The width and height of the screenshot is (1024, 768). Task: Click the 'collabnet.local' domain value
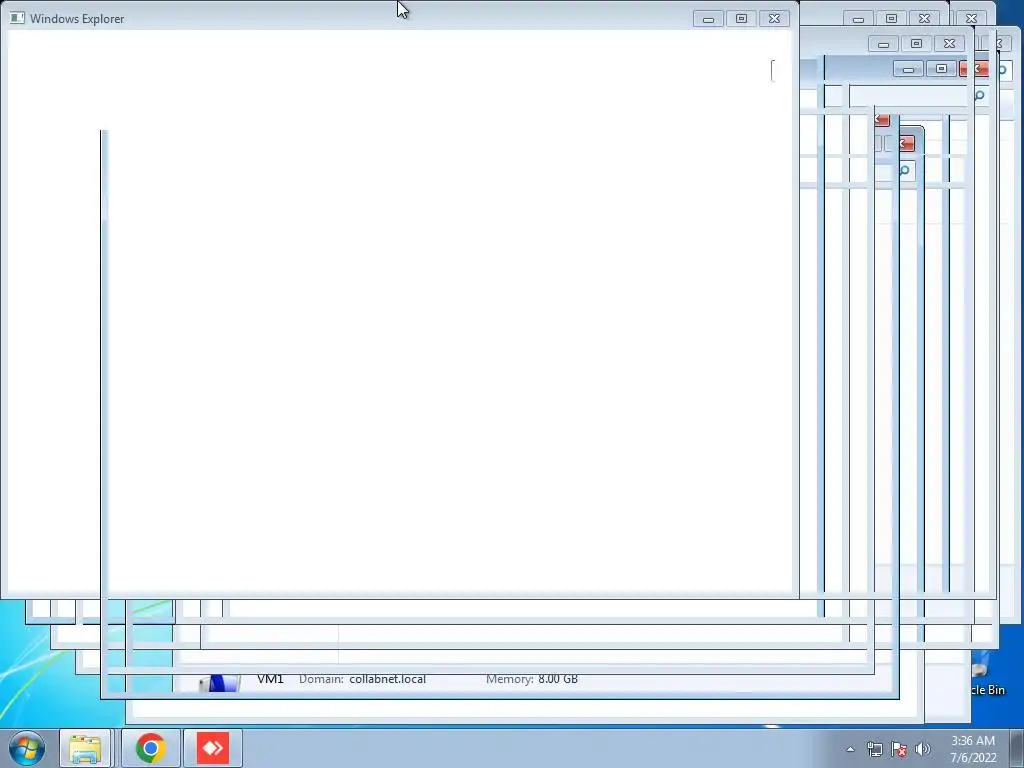387,679
